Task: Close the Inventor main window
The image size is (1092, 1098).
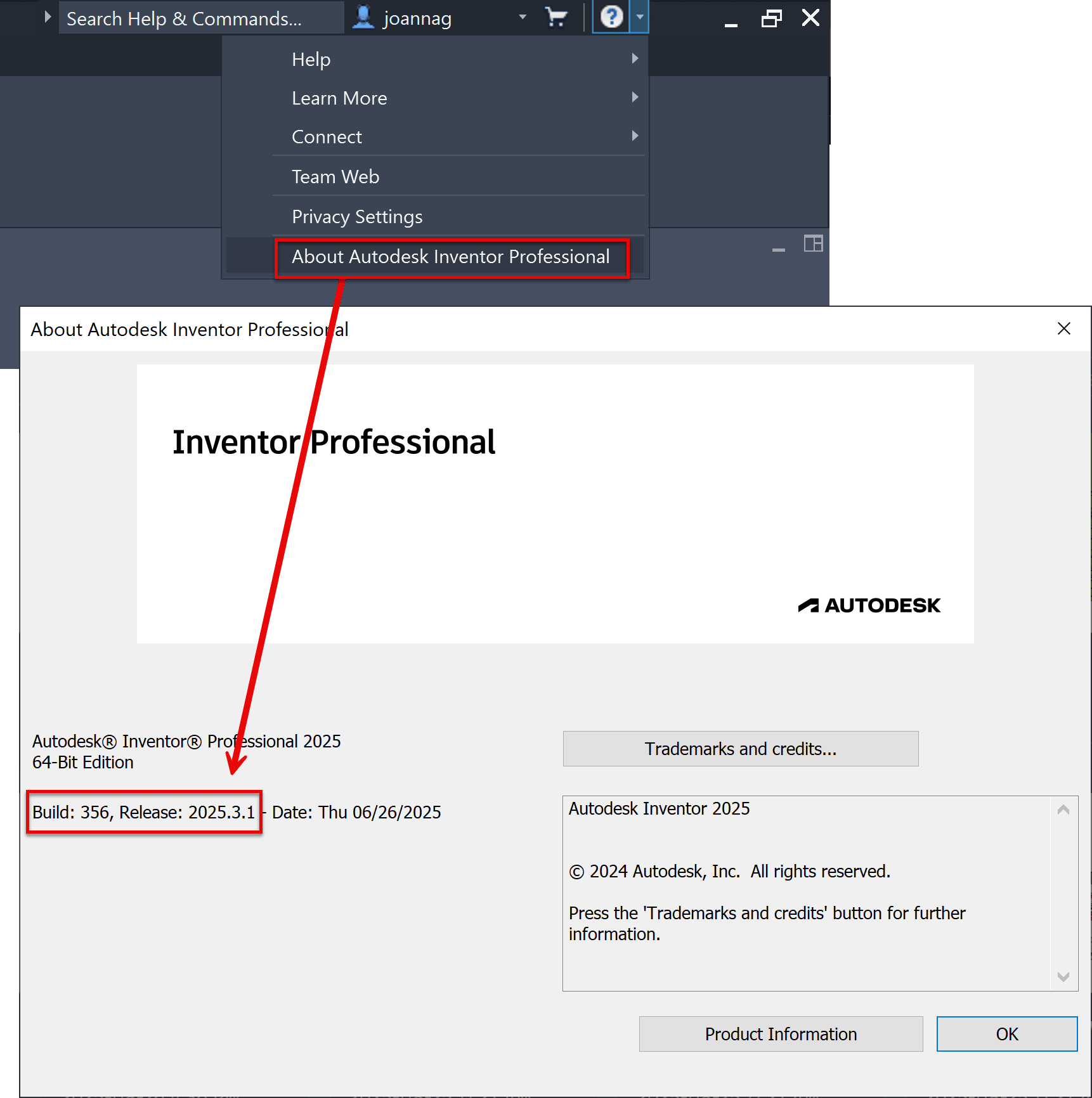Action: [x=810, y=18]
